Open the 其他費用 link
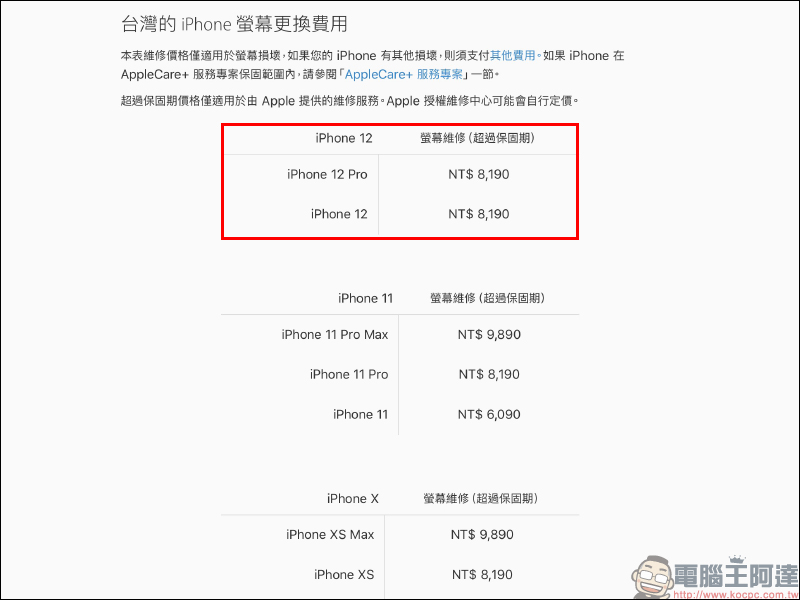The image size is (800, 600). [513, 56]
